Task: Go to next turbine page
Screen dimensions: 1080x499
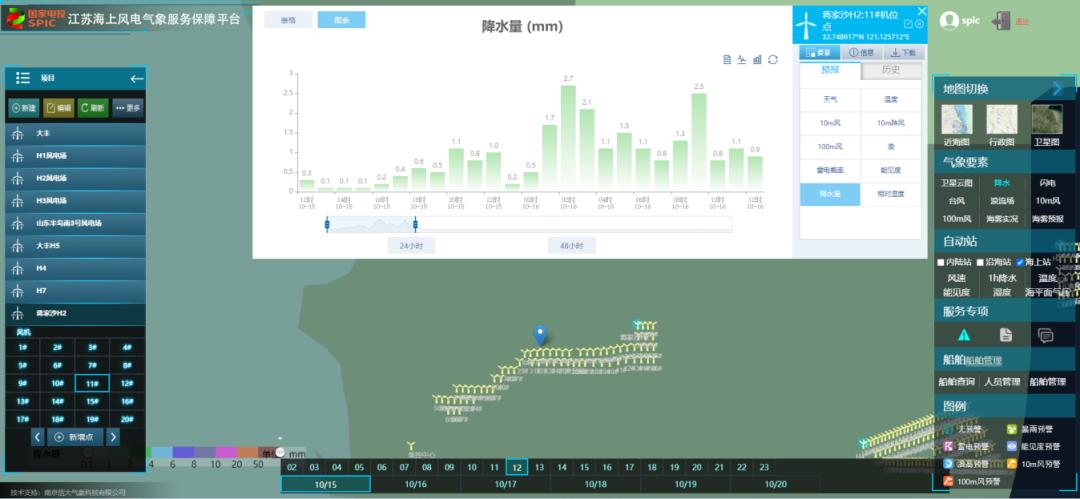Action: point(113,437)
